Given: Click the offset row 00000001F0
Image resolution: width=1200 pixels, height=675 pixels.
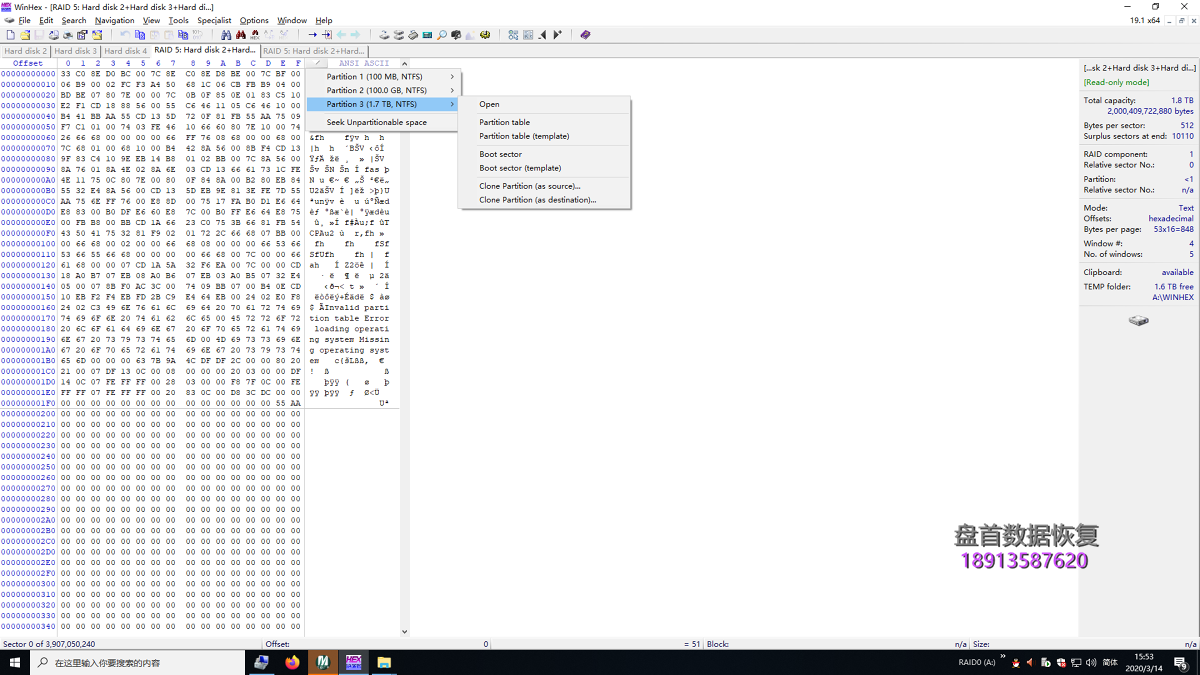Looking at the screenshot, I should (28, 403).
